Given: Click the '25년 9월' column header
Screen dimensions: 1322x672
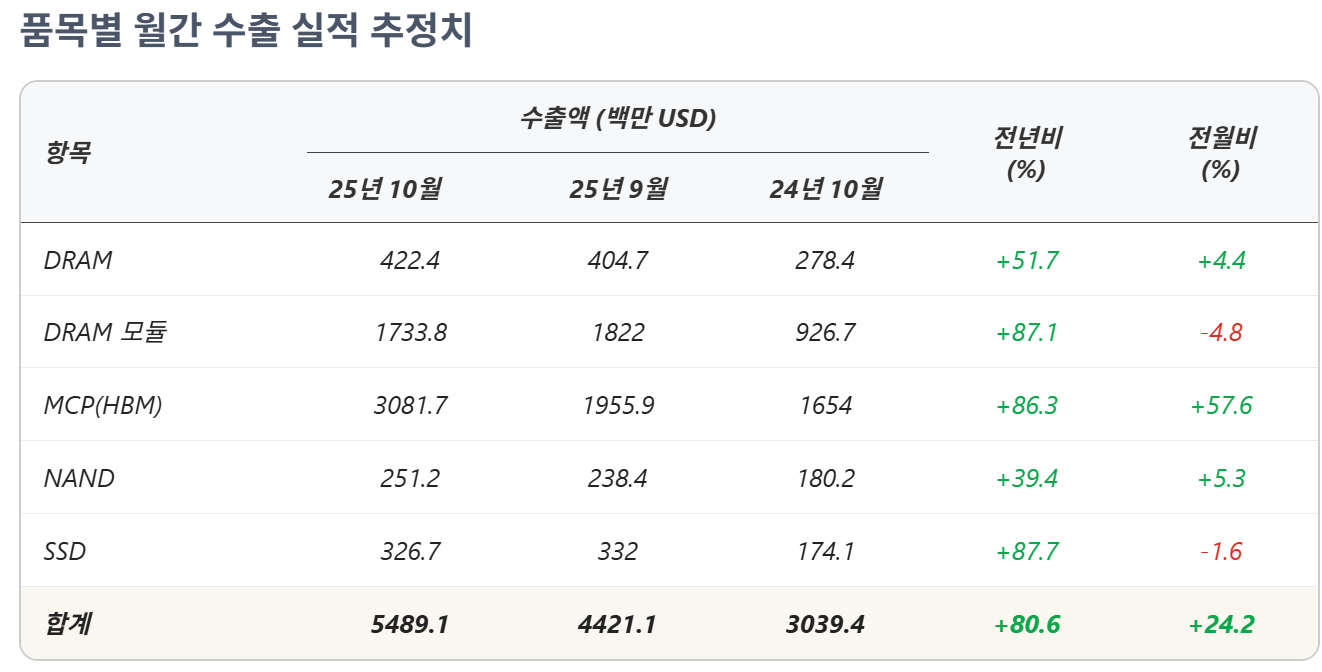Looking at the screenshot, I should (x=618, y=188).
